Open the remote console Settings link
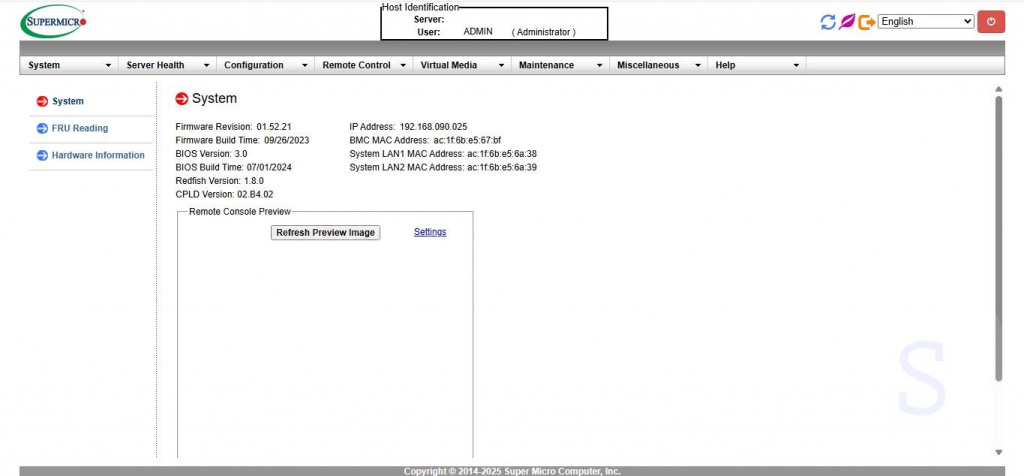The height and width of the screenshot is (476, 1024). (x=430, y=232)
